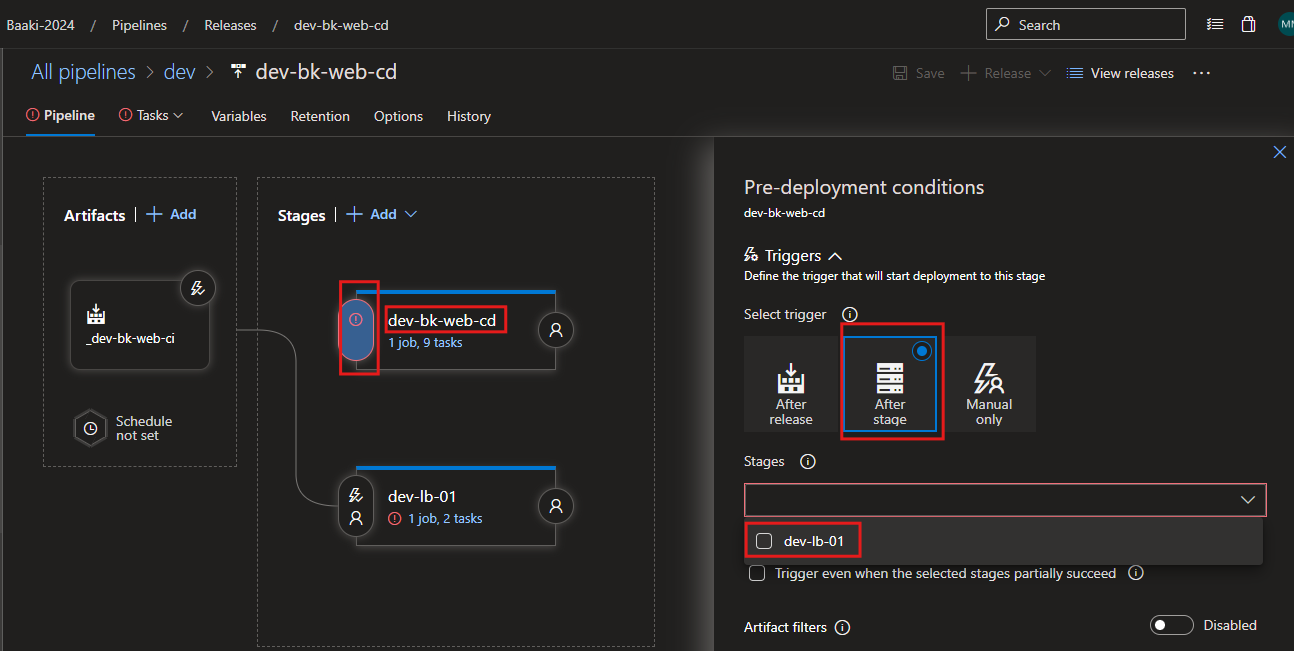Click the info icon next to Stages label
The image size is (1294, 651).
pyautogui.click(x=808, y=462)
